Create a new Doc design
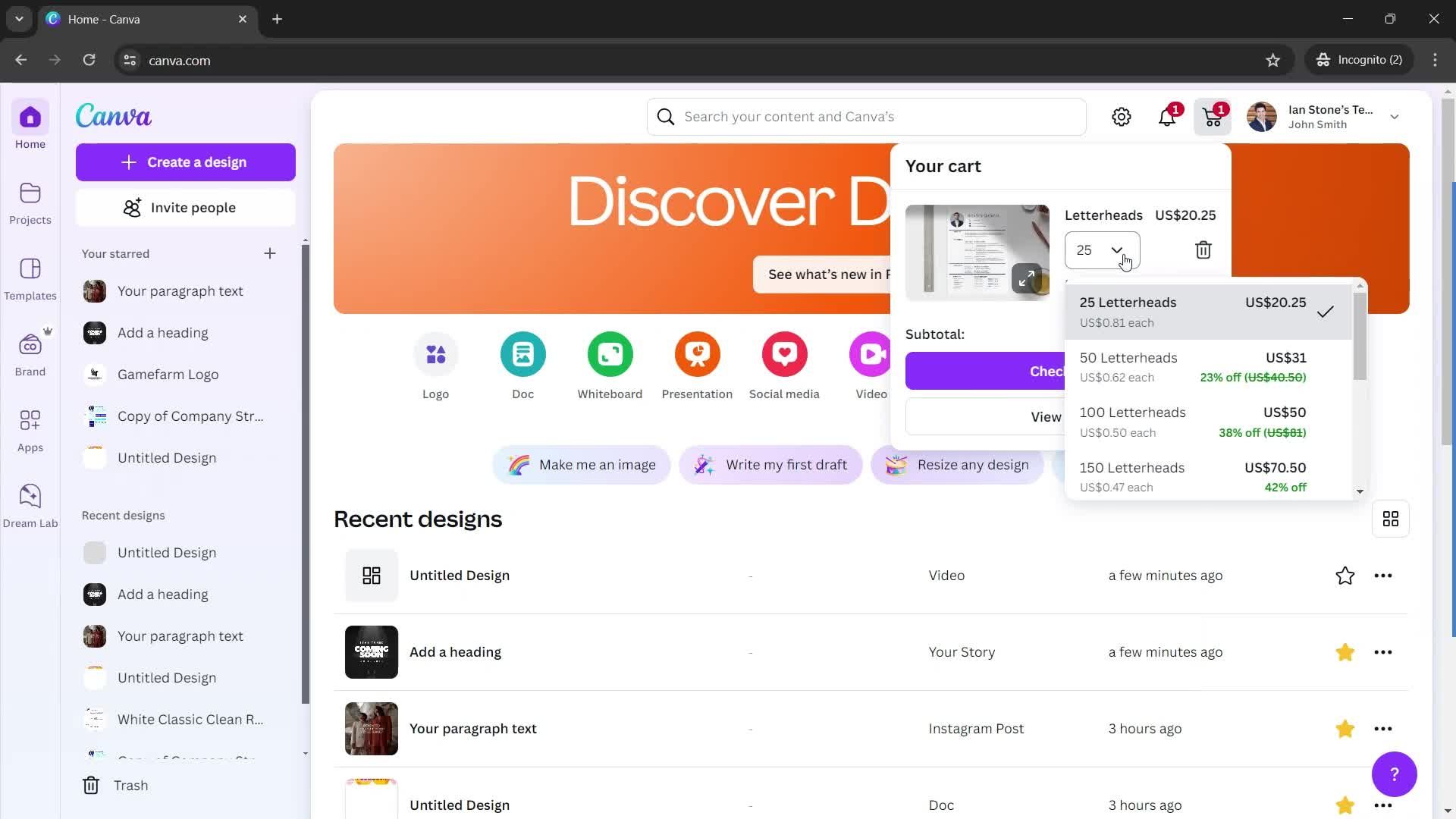 pos(523,367)
